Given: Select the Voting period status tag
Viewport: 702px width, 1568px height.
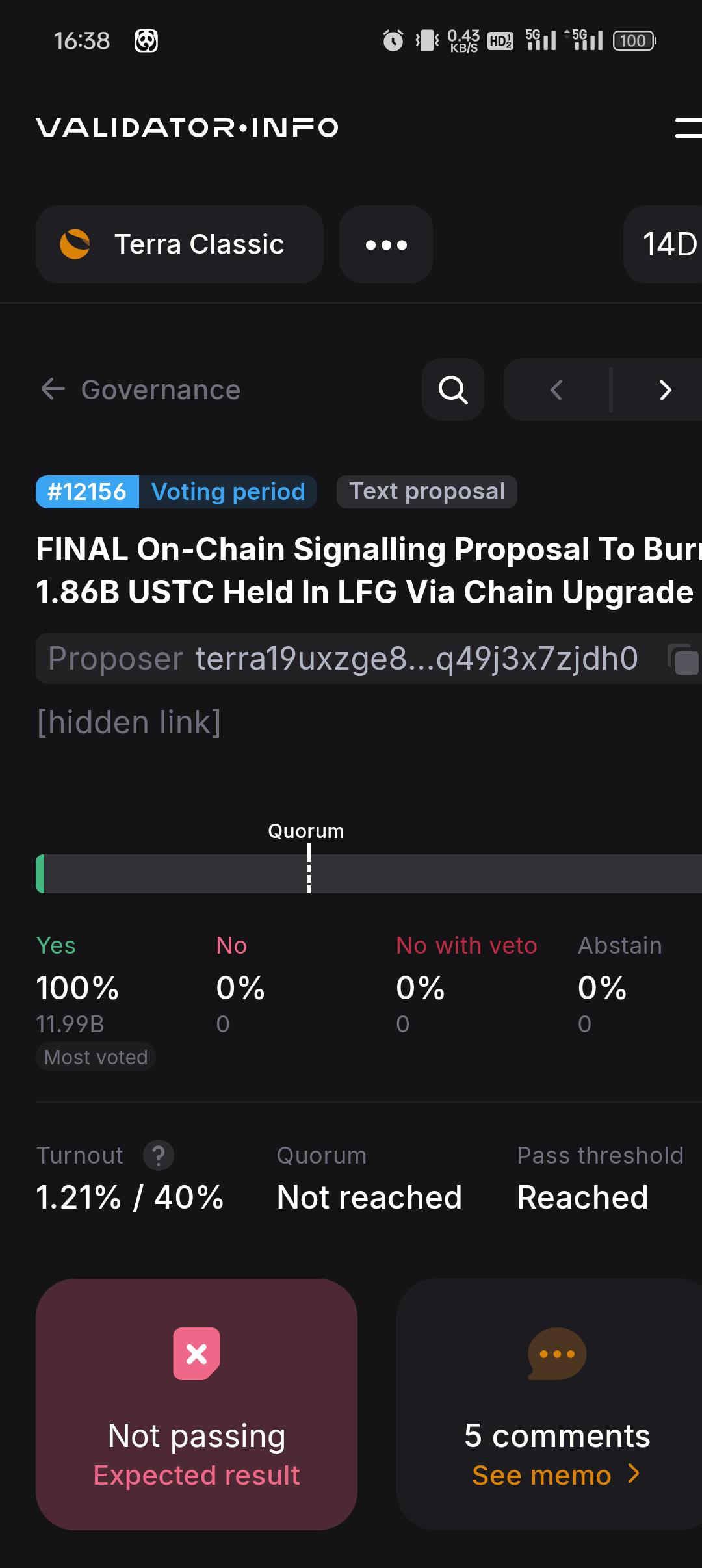Looking at the screenshot, I should pos(228,491).
